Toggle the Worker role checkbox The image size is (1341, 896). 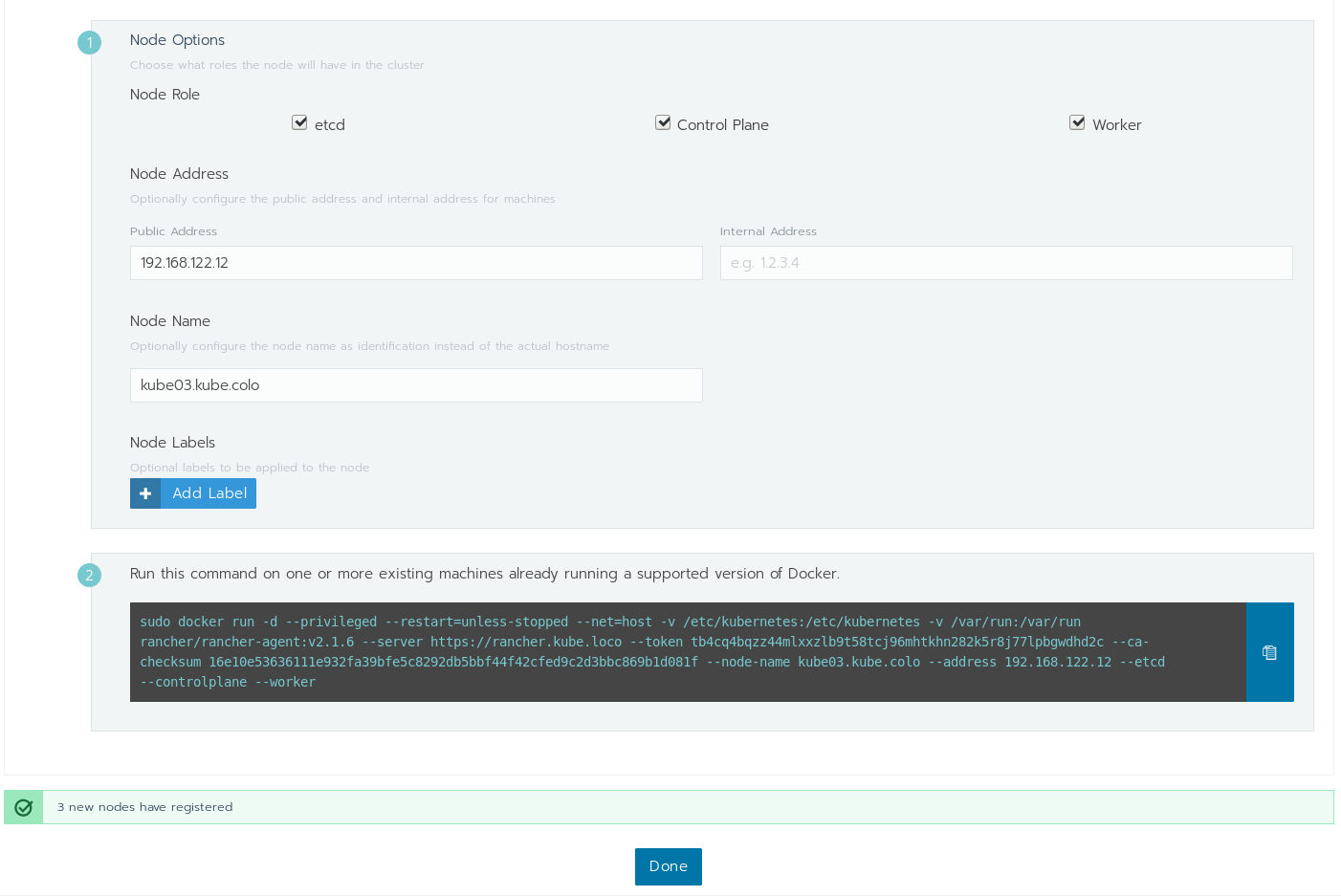pyautogui.click(x=1077, y=122)
